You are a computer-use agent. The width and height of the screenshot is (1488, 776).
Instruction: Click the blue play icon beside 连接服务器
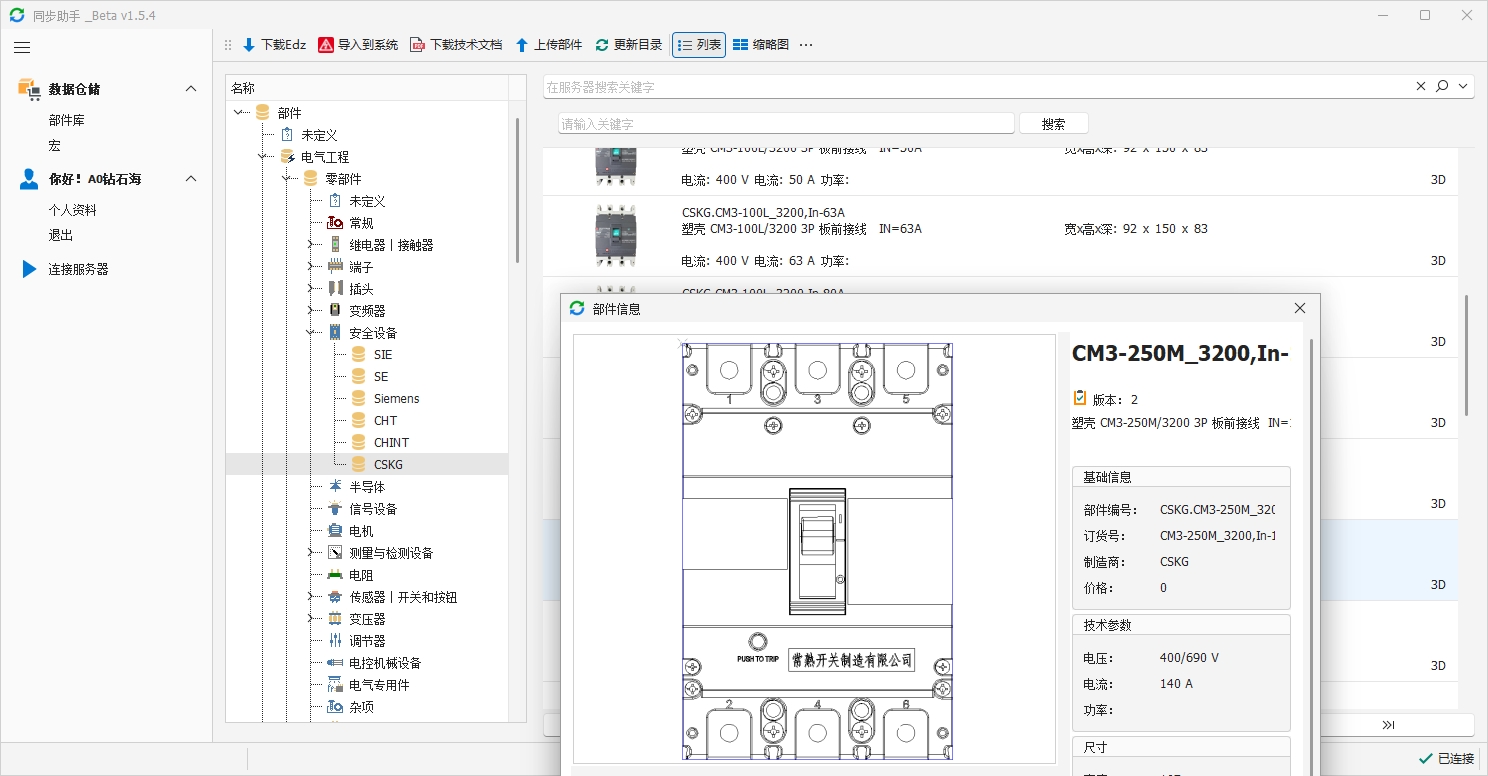pyautogui.click(x=29, y=269)
